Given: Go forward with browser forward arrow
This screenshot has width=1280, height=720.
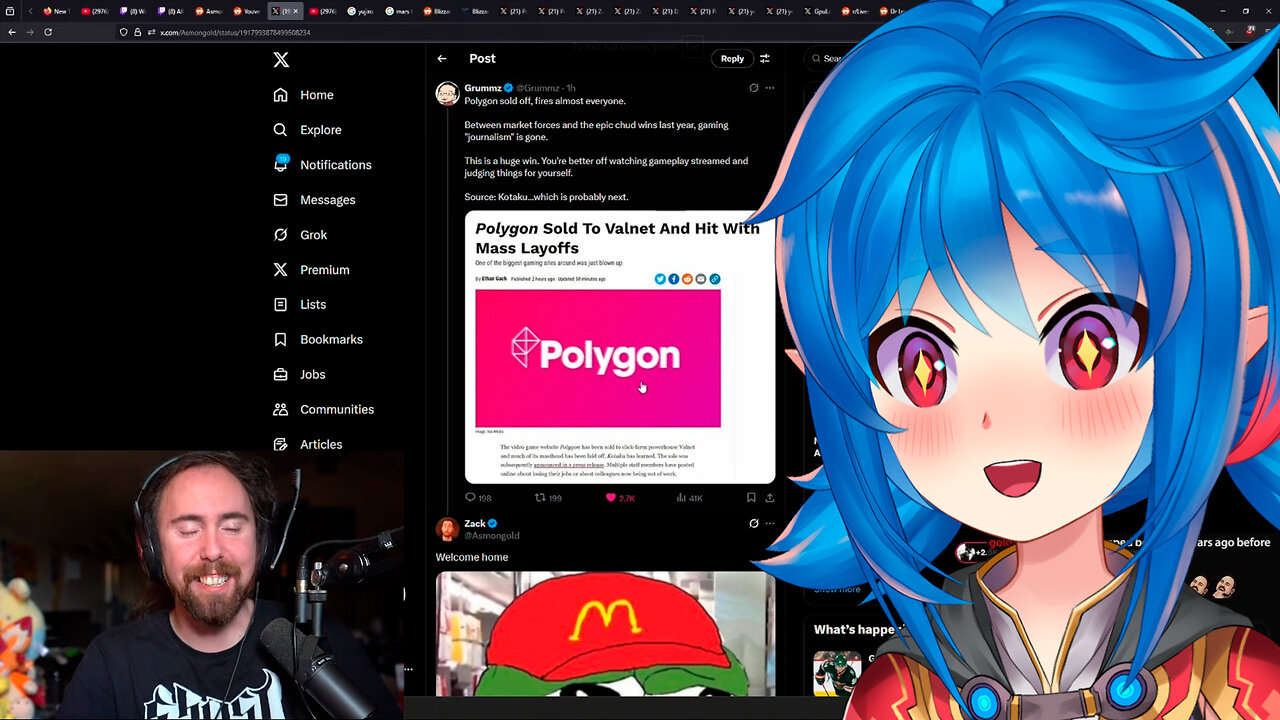Looking at the screenshot, I should pyautogui.click(x=29, y=32).
